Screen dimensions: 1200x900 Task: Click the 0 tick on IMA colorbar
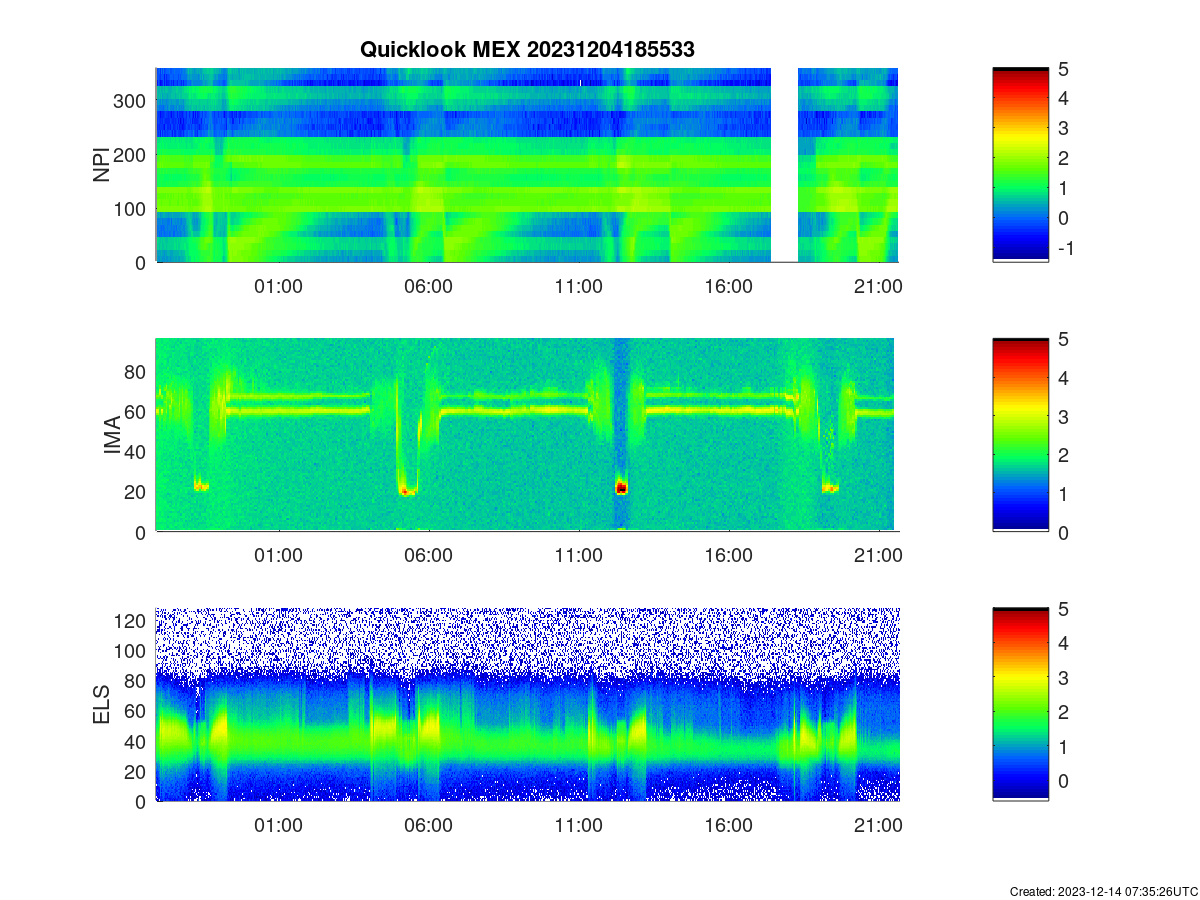coord(1064,532)
